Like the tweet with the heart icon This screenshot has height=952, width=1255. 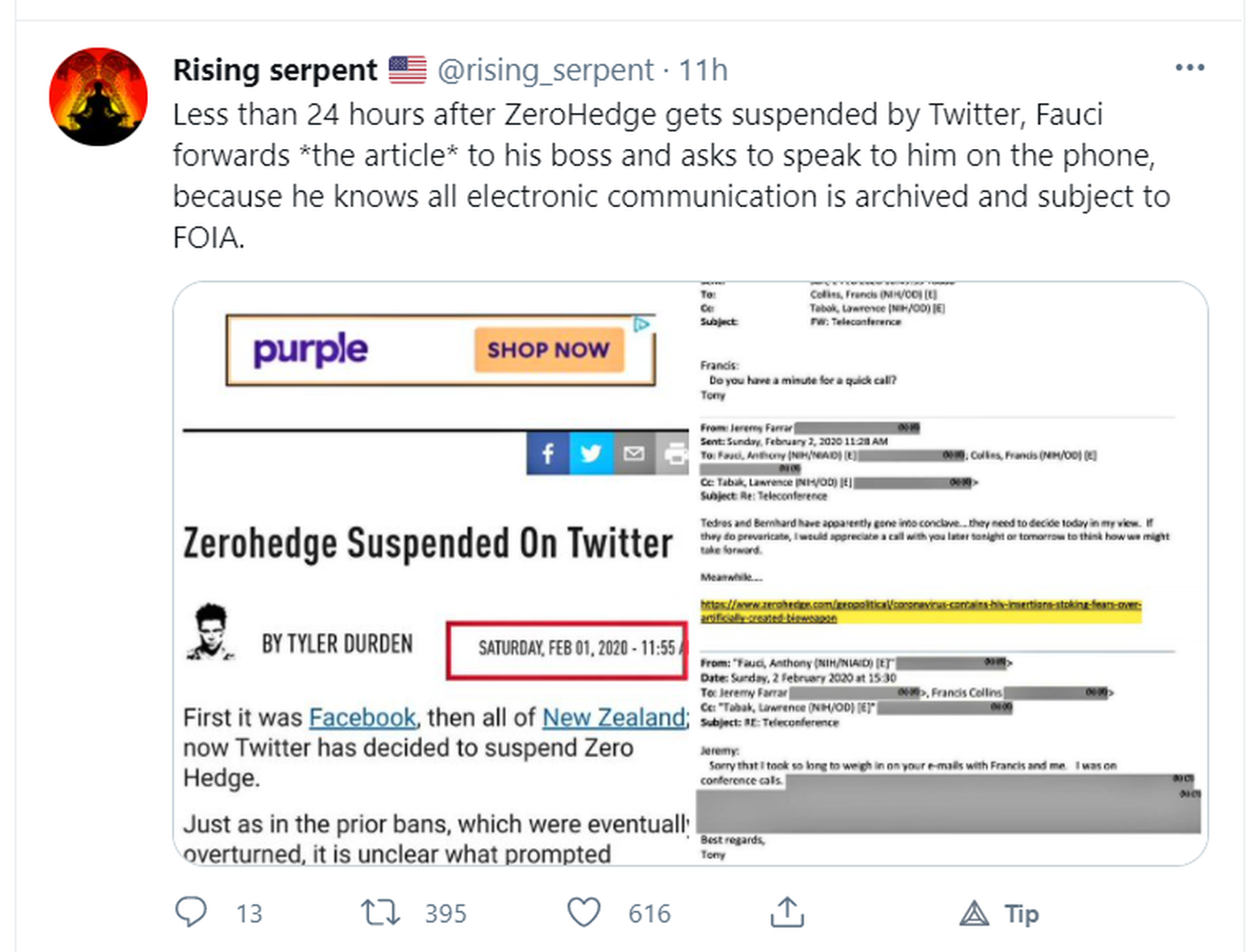[583, 912]
